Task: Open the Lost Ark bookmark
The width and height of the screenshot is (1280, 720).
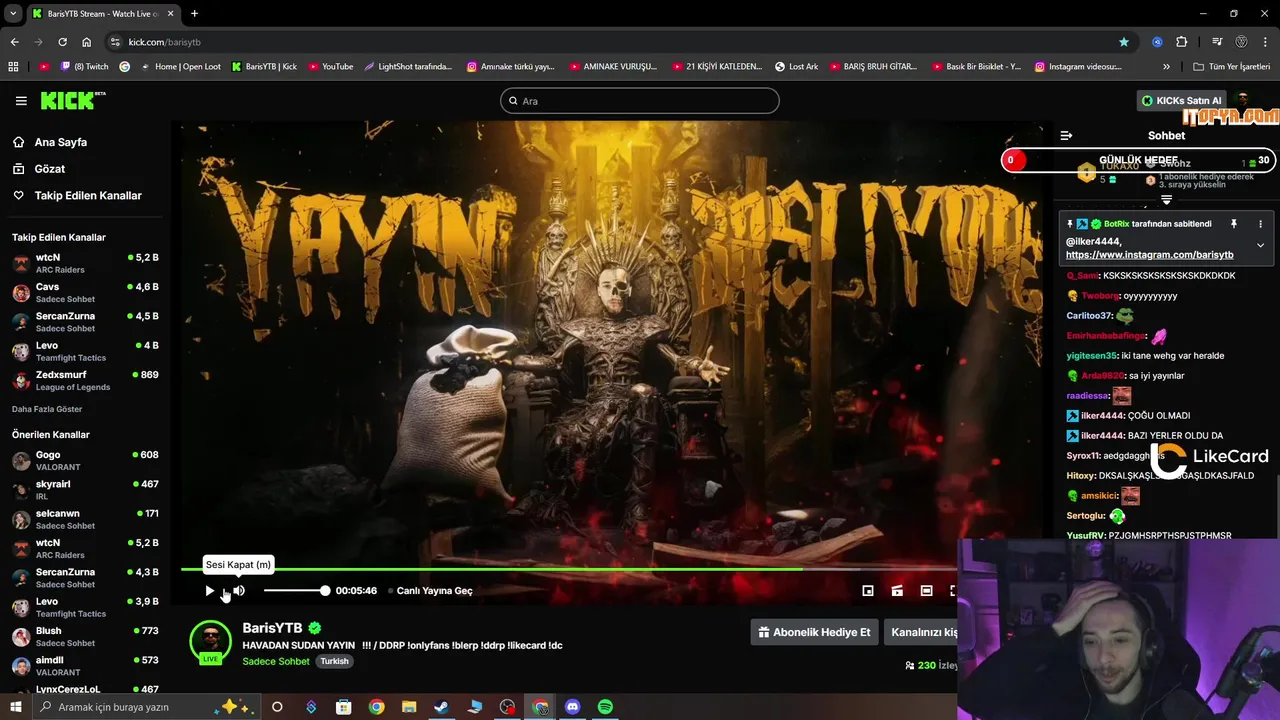Action: 797,67
